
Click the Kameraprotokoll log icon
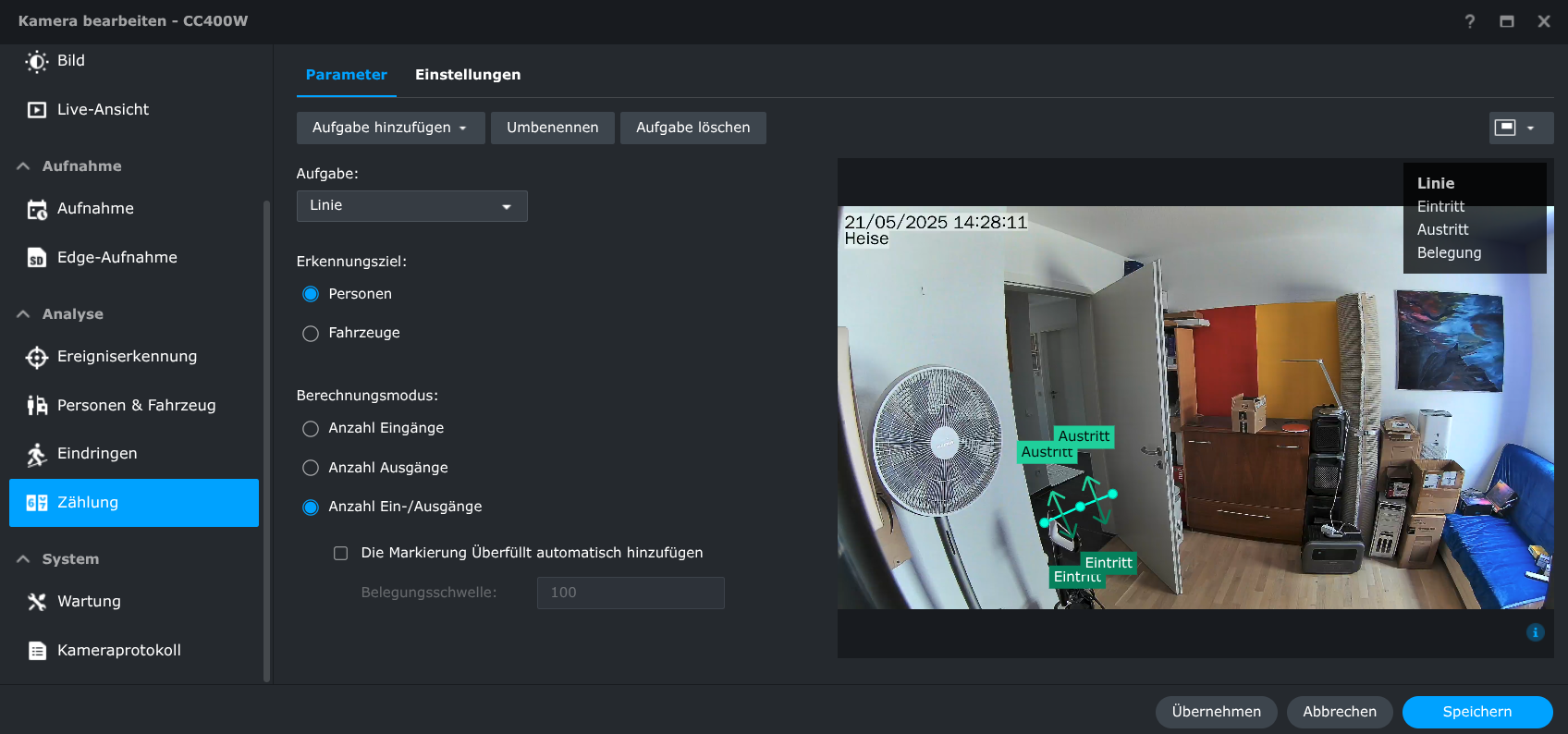pyautogui.click(x=37, y=651)
